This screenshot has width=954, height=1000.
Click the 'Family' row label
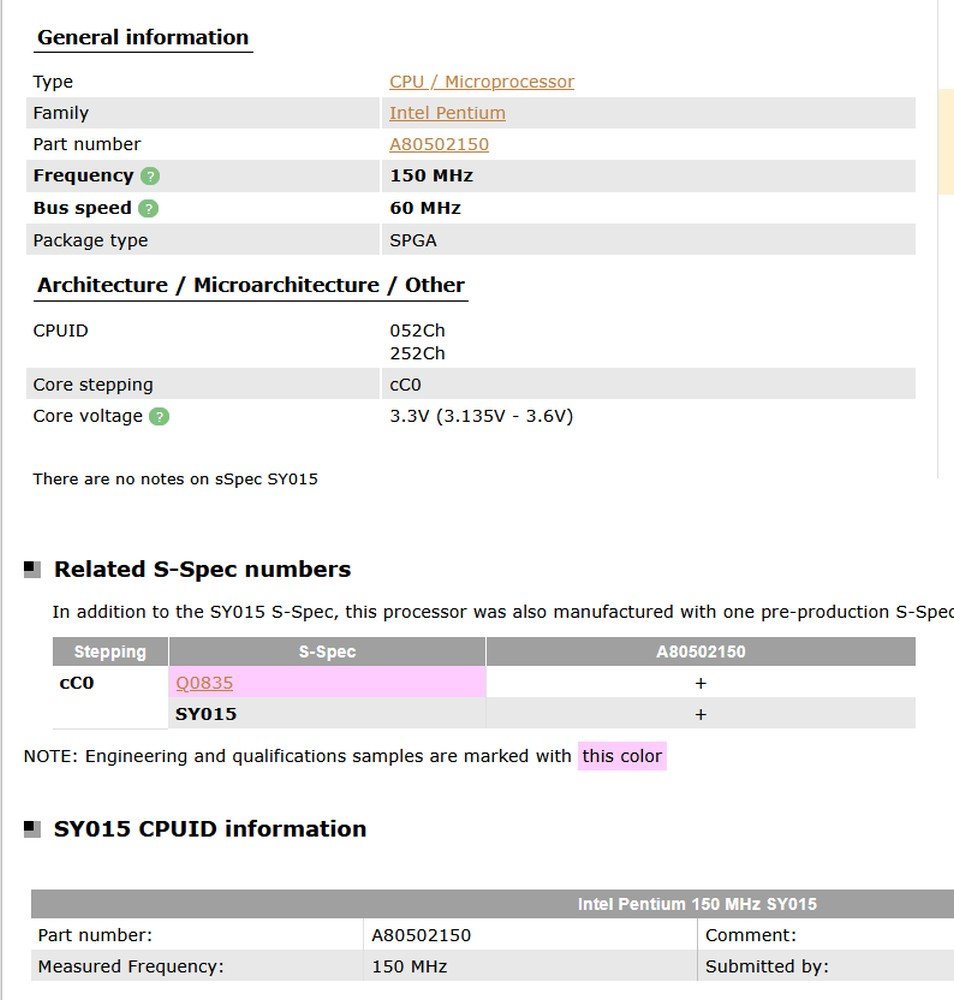61,113
